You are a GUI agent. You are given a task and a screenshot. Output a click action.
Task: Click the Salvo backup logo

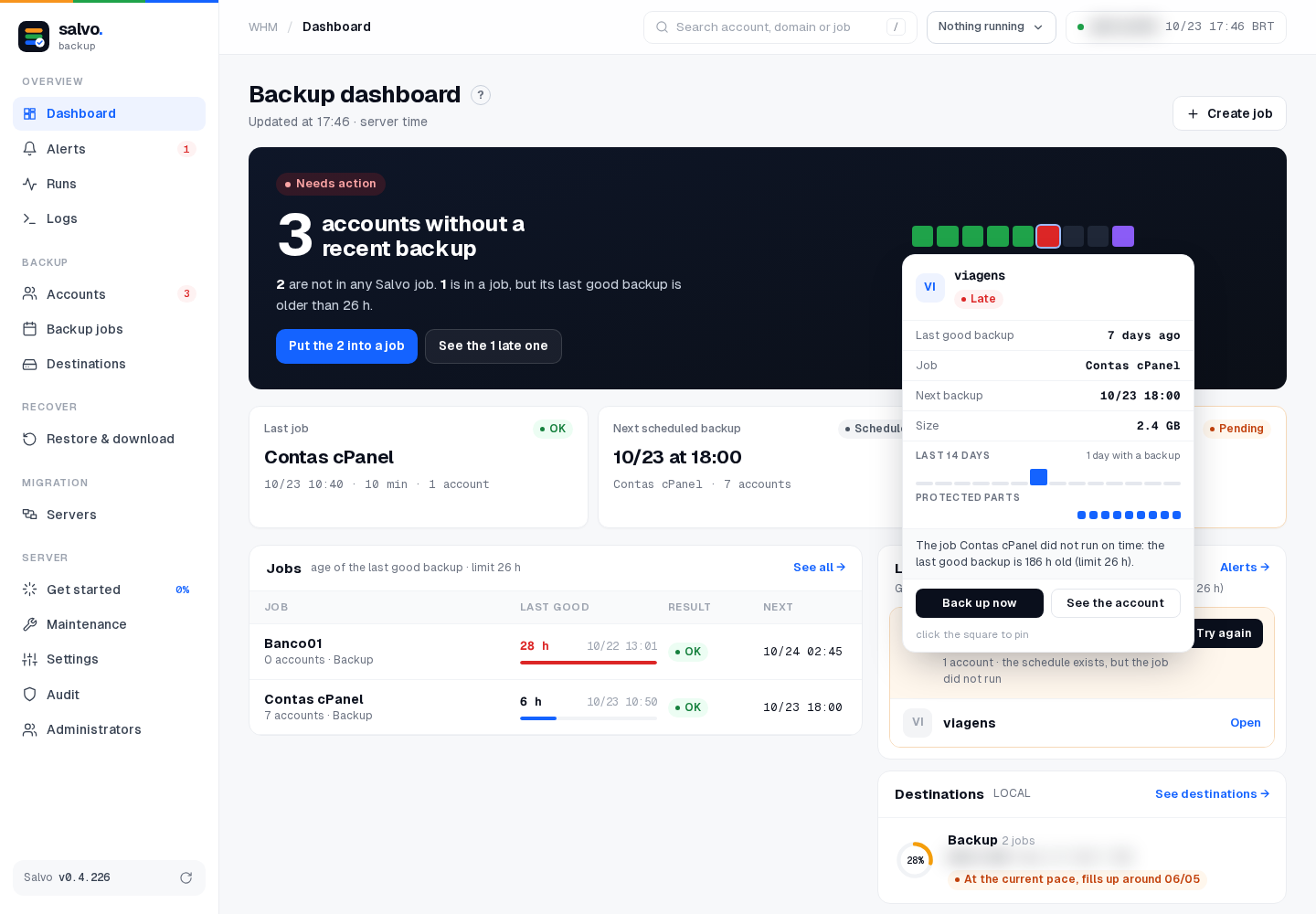[34, 37]
